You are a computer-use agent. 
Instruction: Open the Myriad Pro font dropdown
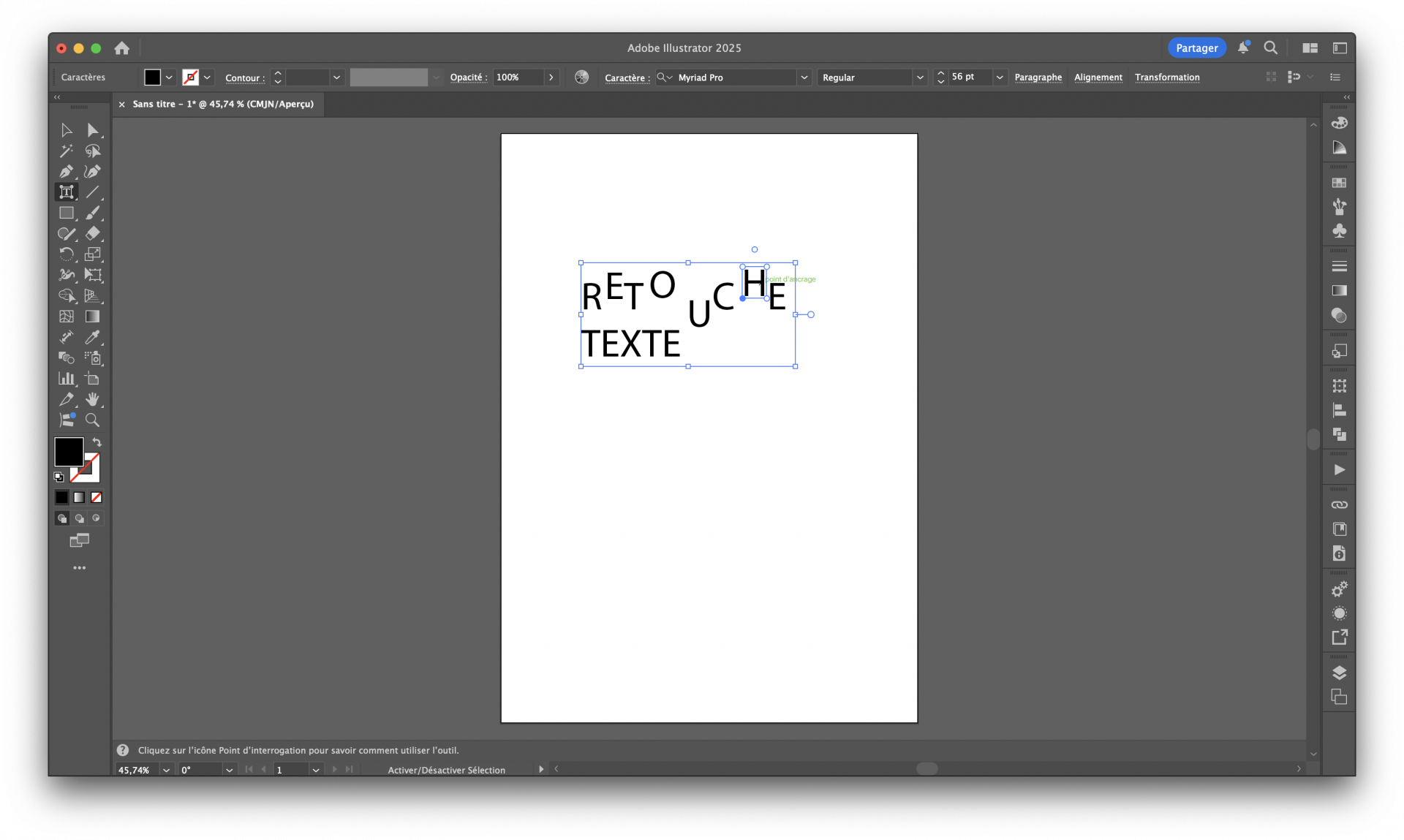[x=804, y=77]
